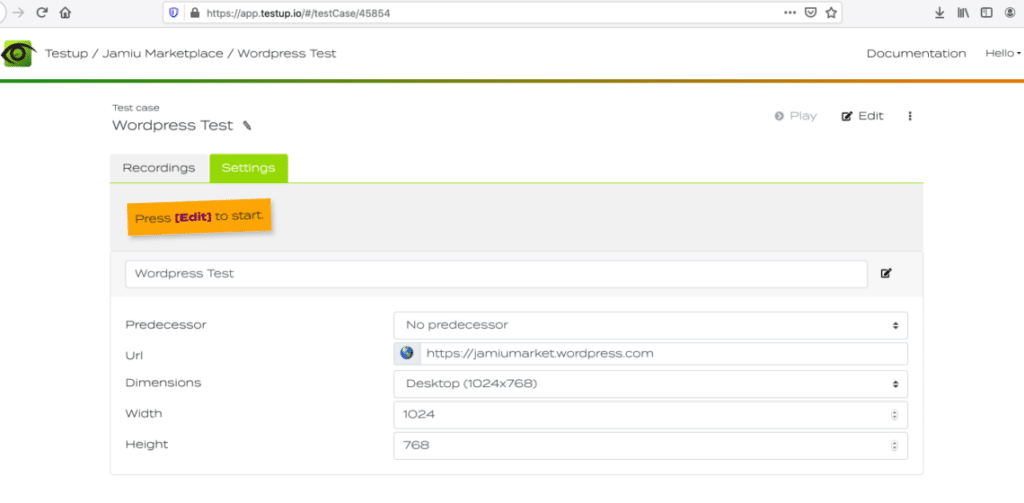Open the tracking protection shield icon
The height and width of the screenshot is (503, 1024).
[174, 12]
